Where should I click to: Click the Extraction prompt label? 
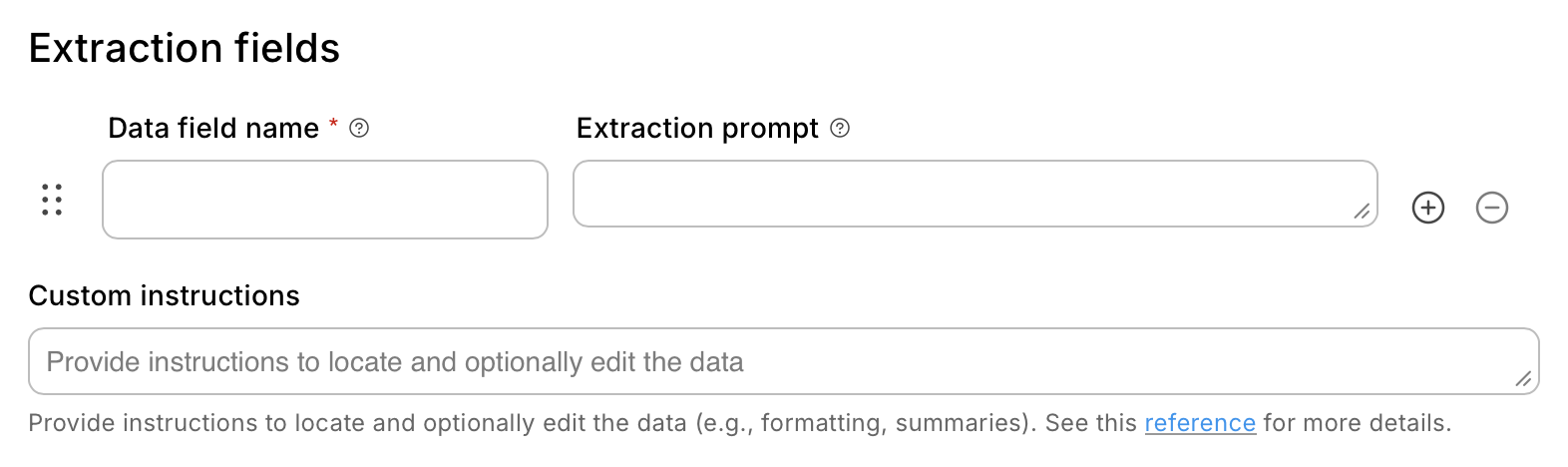coord(697,128)
